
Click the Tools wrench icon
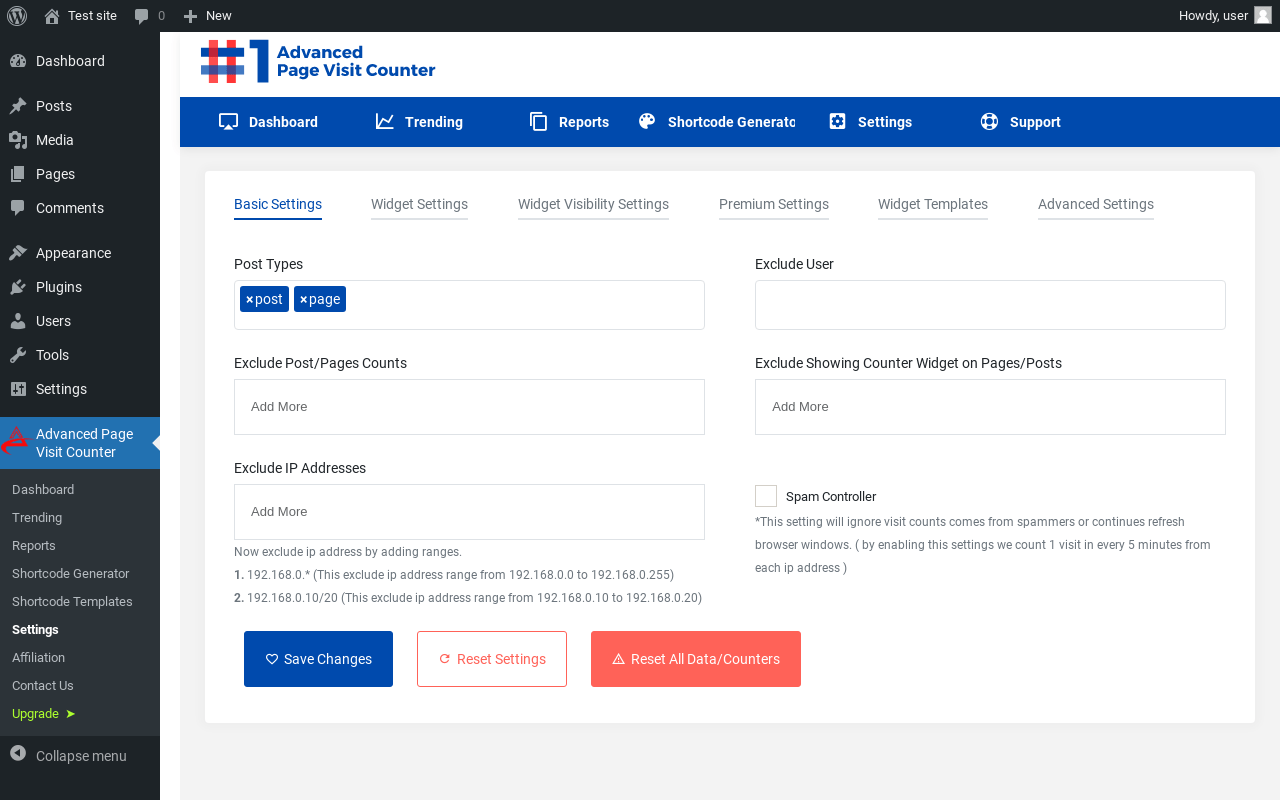pos(18,355)
